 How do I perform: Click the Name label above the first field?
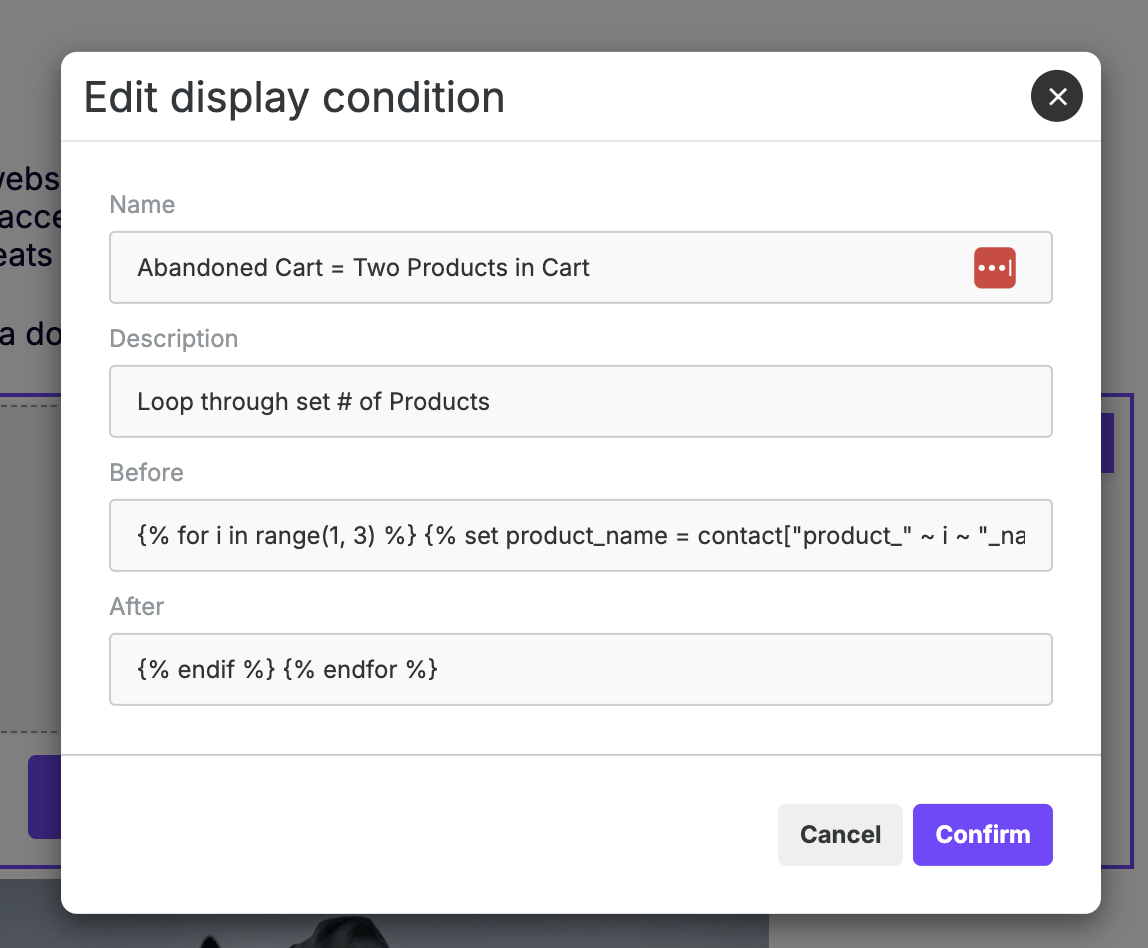(141, 204)
